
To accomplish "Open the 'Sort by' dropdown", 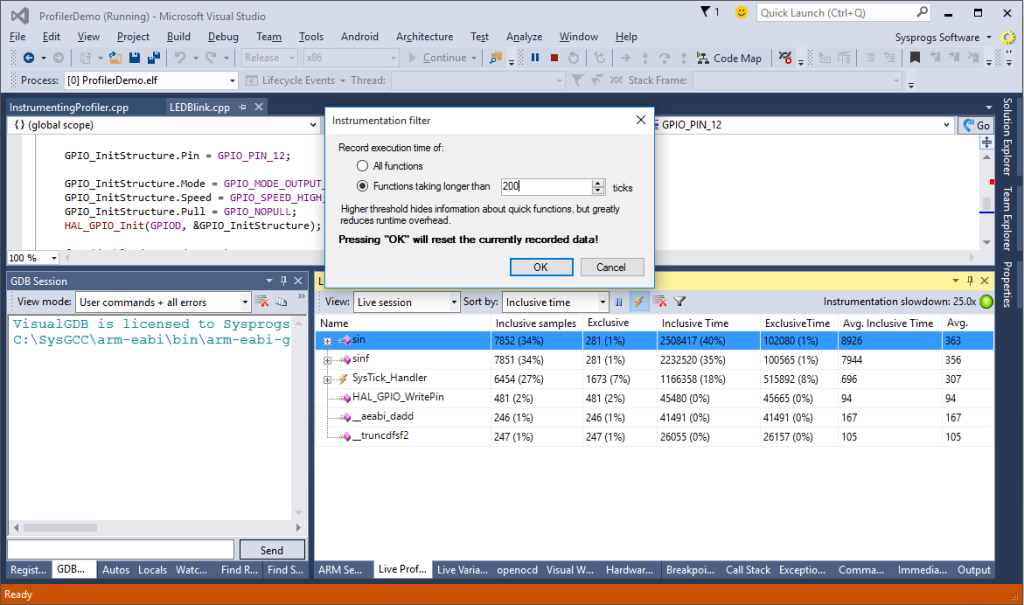I will pyautogui.click(x=556, y=301).
